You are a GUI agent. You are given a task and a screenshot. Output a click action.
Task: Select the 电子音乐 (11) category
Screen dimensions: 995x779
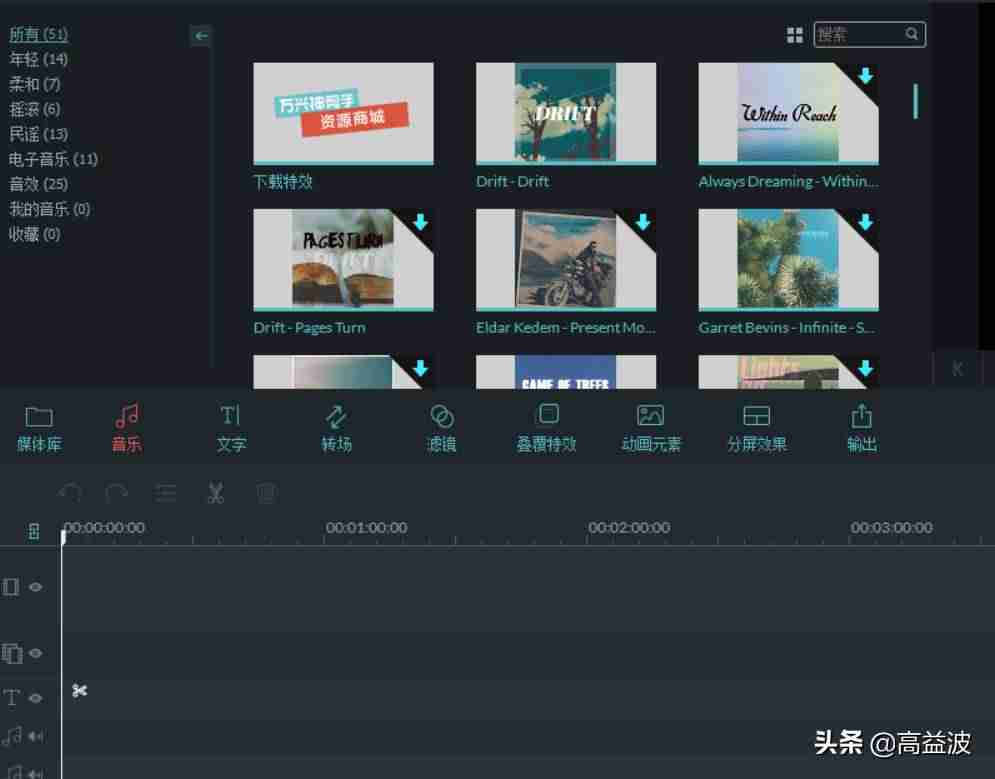click(x=53, y=159)
